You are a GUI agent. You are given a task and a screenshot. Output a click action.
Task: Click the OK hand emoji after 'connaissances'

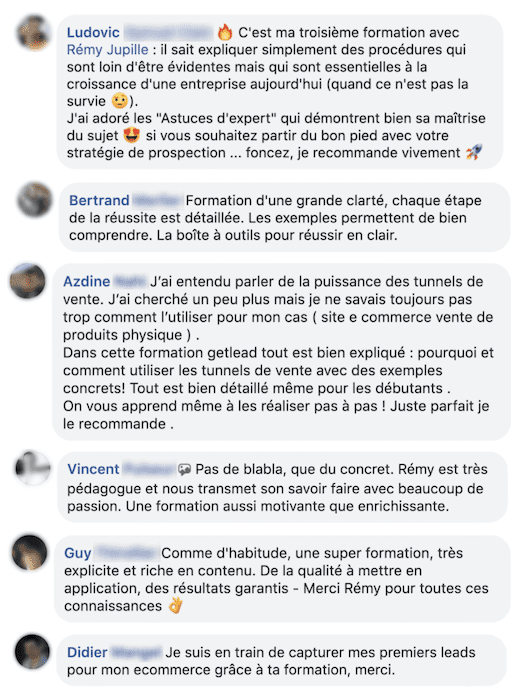click(175, 606)
